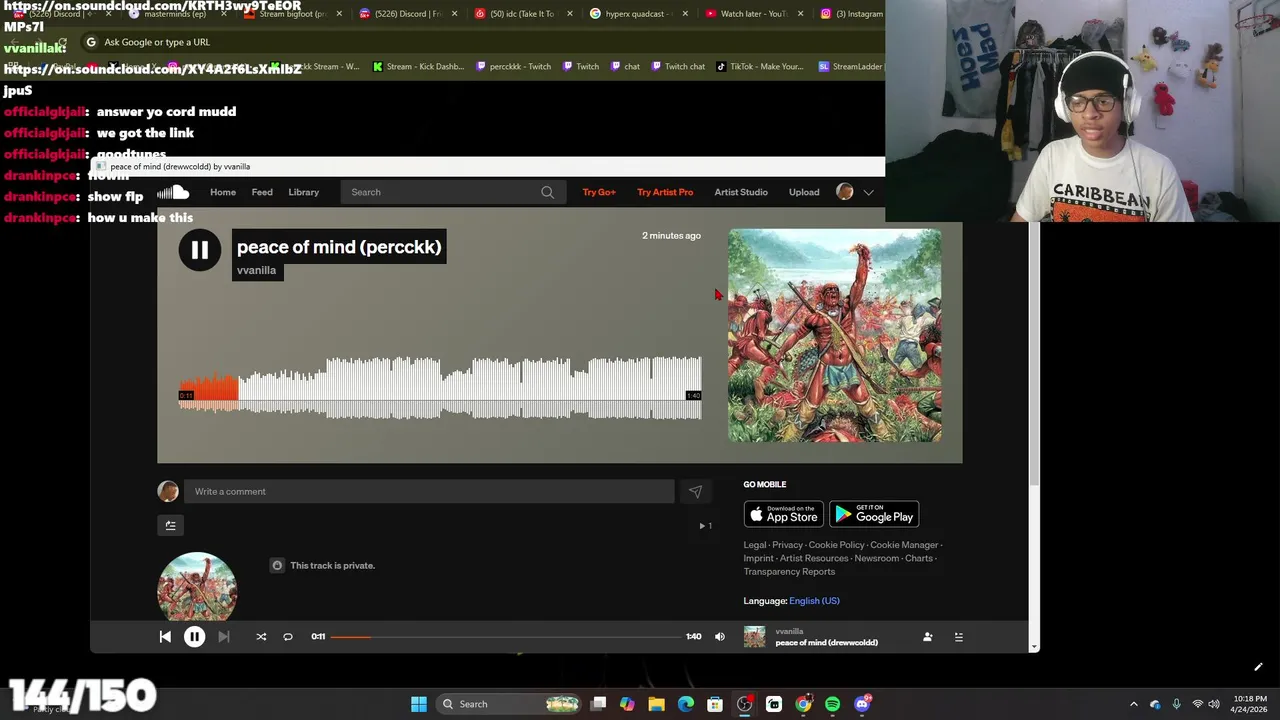Image resolution: width=1280 pixels, height=720 pixels.
Task: Open the Try Go+ link
Action: tap(599, 192)
